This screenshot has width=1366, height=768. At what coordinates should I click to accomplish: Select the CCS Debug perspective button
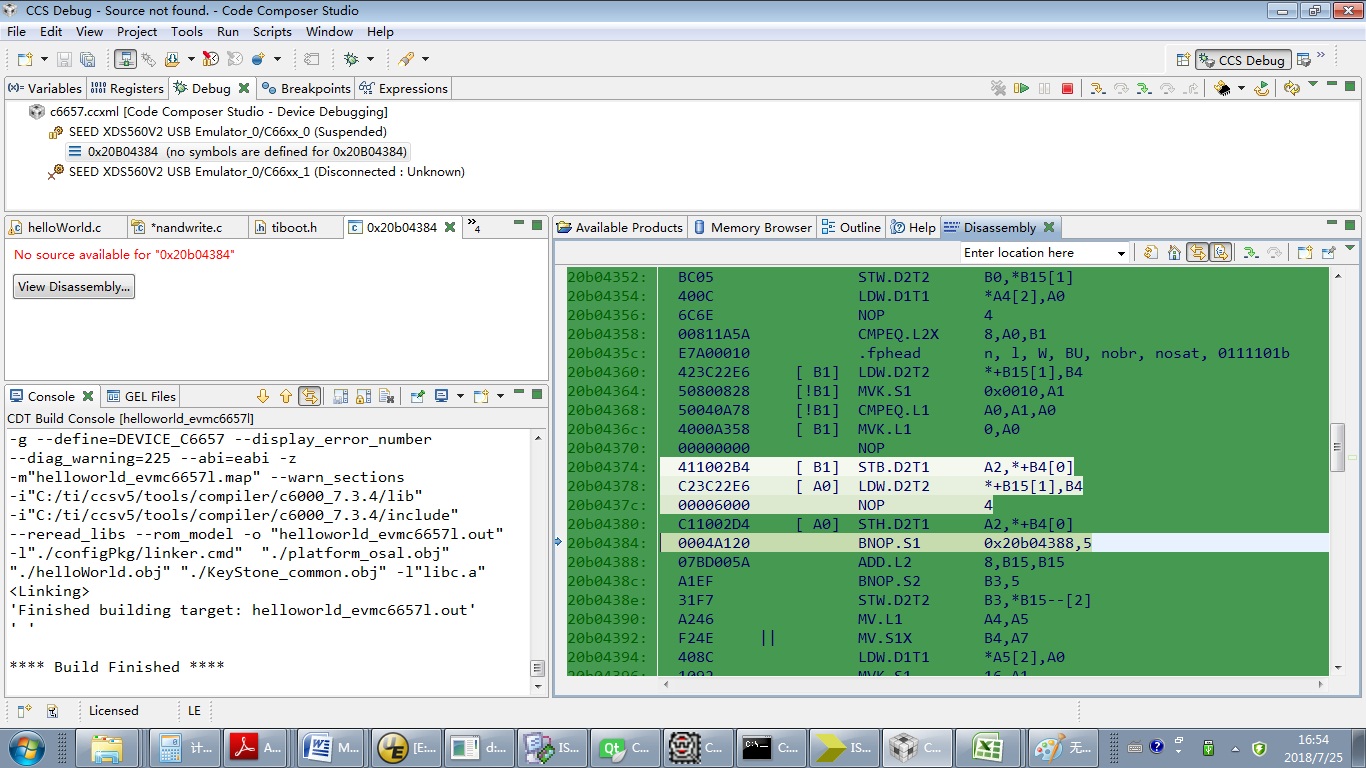(x=1242, y=60)
